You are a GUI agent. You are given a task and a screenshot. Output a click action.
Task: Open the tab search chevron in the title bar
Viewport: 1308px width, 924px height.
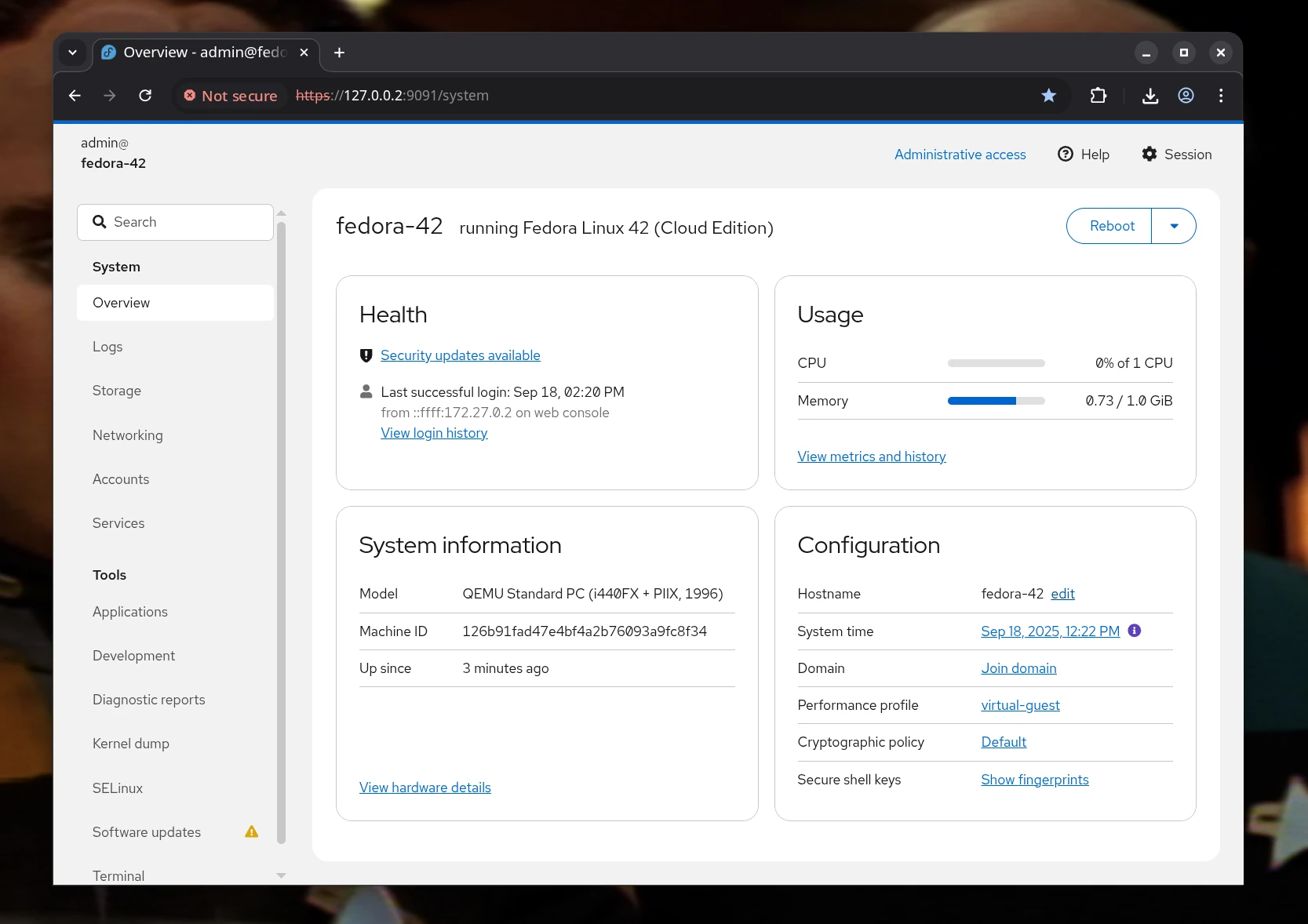click(72, 52)
